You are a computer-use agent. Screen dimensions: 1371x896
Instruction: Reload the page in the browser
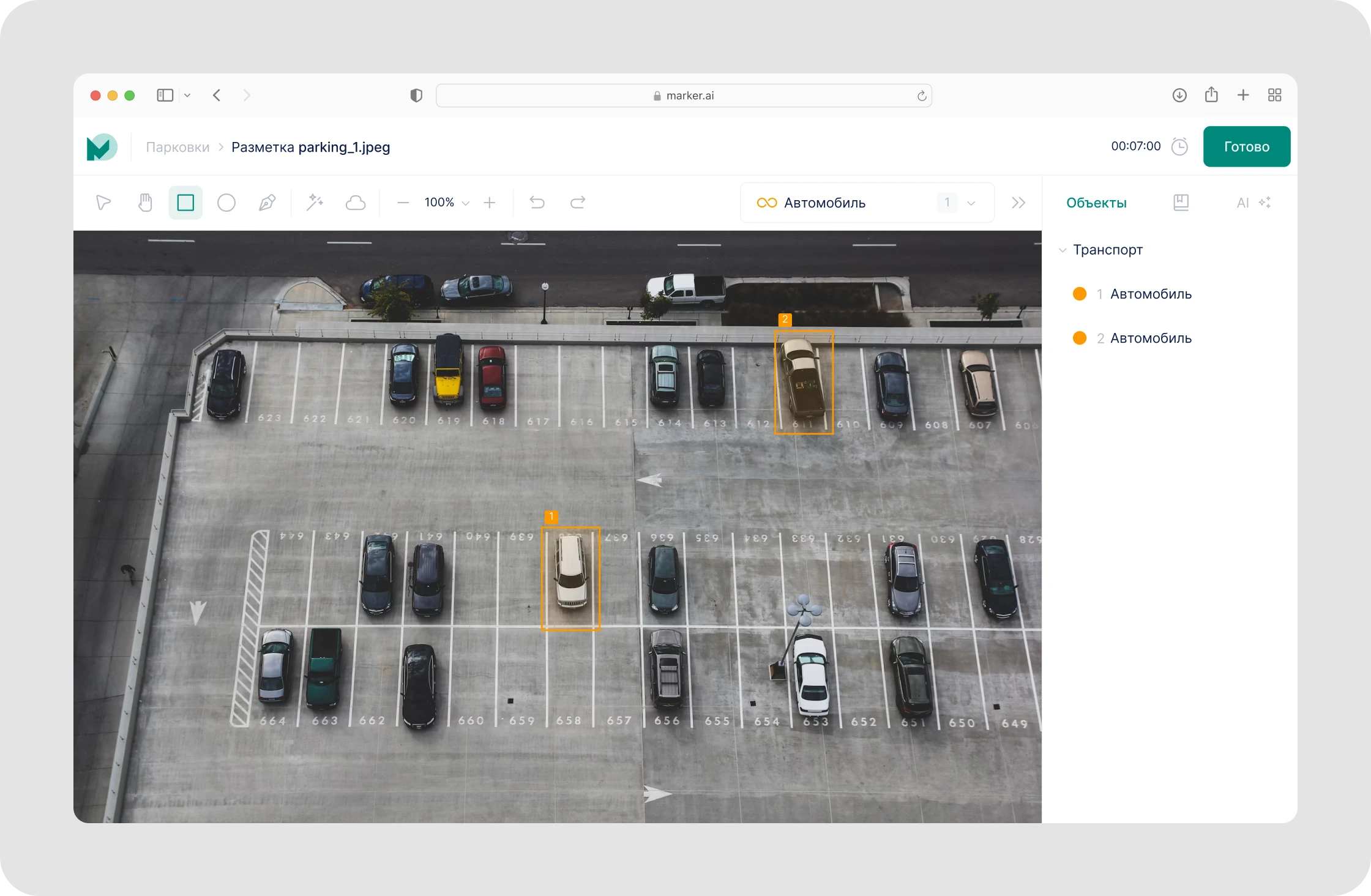(x=922, y=95)
